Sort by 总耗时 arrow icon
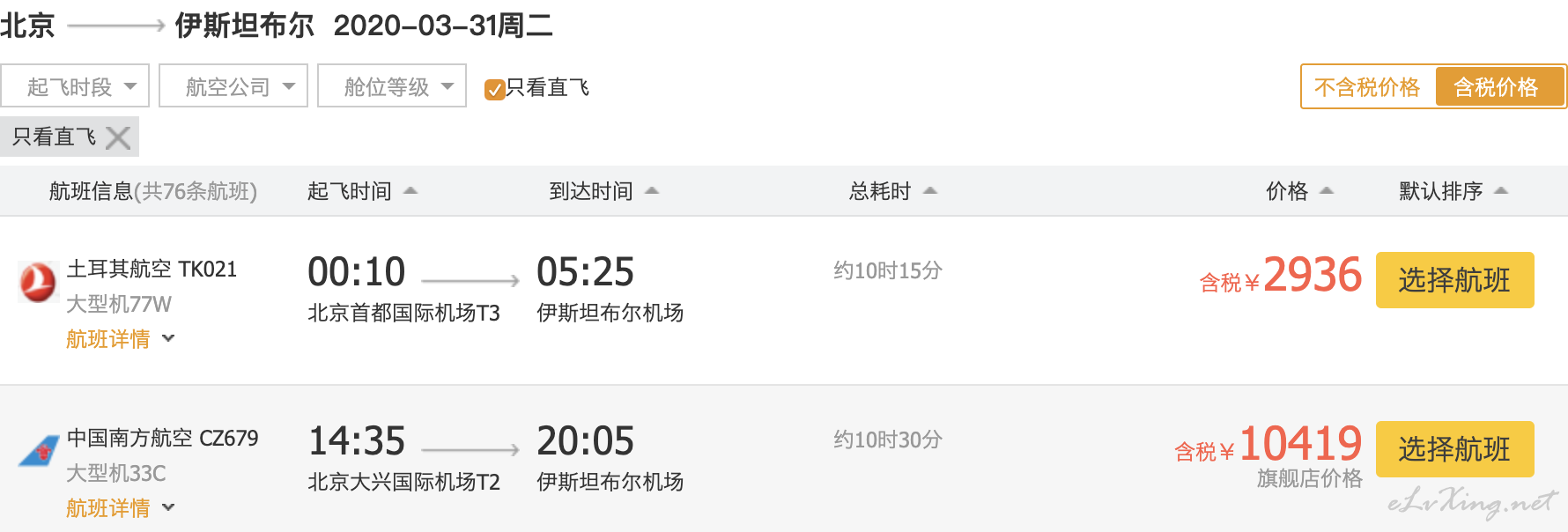 (x=930, y=190)
